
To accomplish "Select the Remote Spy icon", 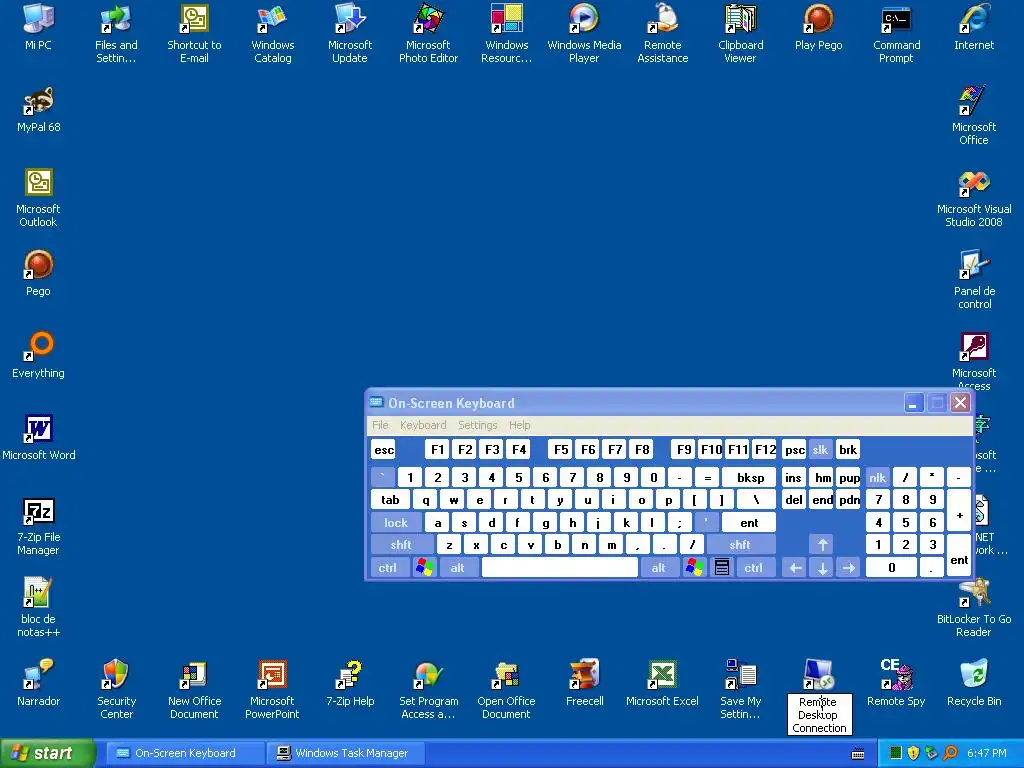I will pos(896,676).
